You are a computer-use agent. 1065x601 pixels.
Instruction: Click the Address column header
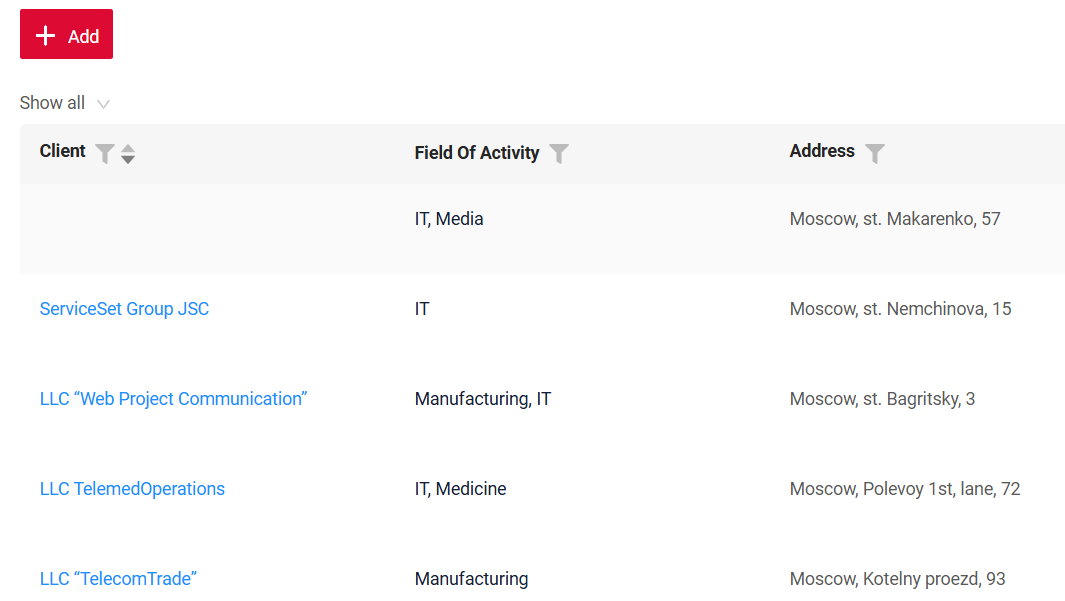tap(822, 151)
